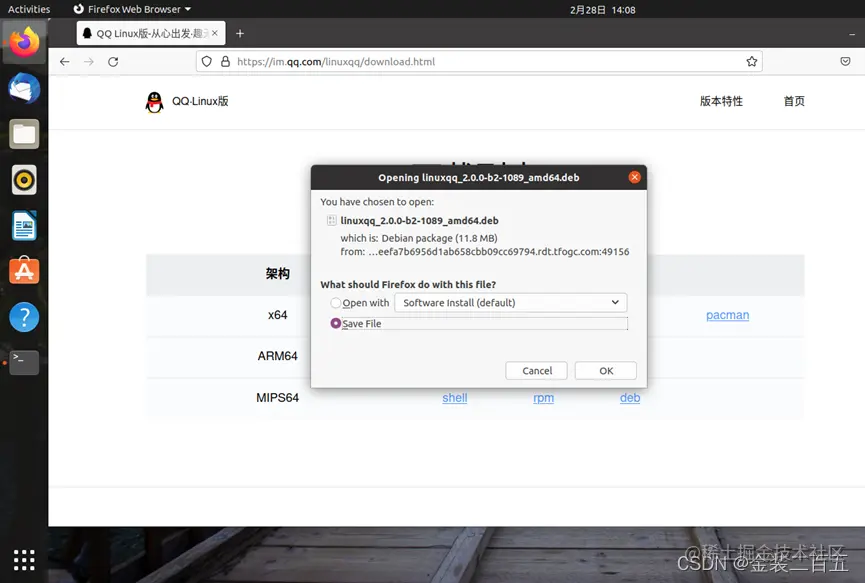The height and width of the screenshot is (583, 865).
Task: Open the pacman download link
Action: [728, 315]
